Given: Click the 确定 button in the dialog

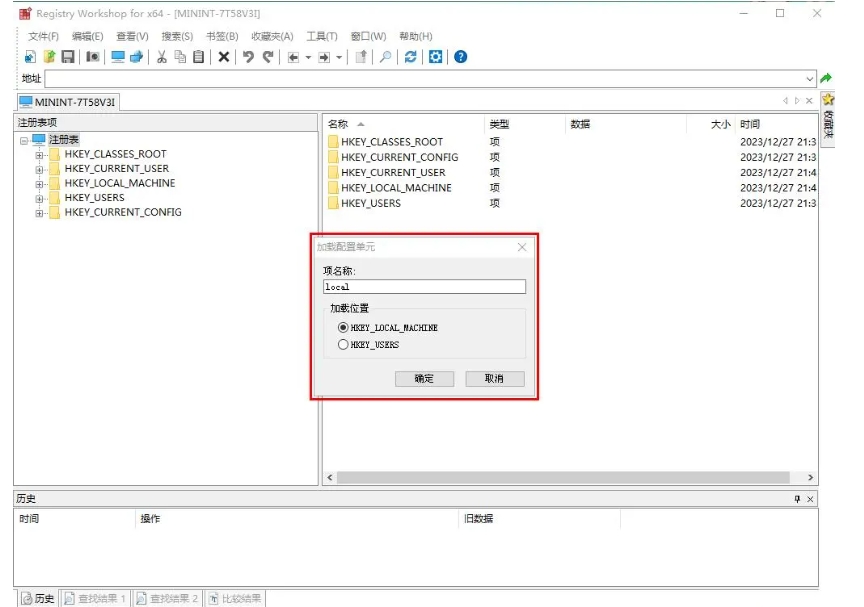Looking at the screenshot, I should 424,379.
